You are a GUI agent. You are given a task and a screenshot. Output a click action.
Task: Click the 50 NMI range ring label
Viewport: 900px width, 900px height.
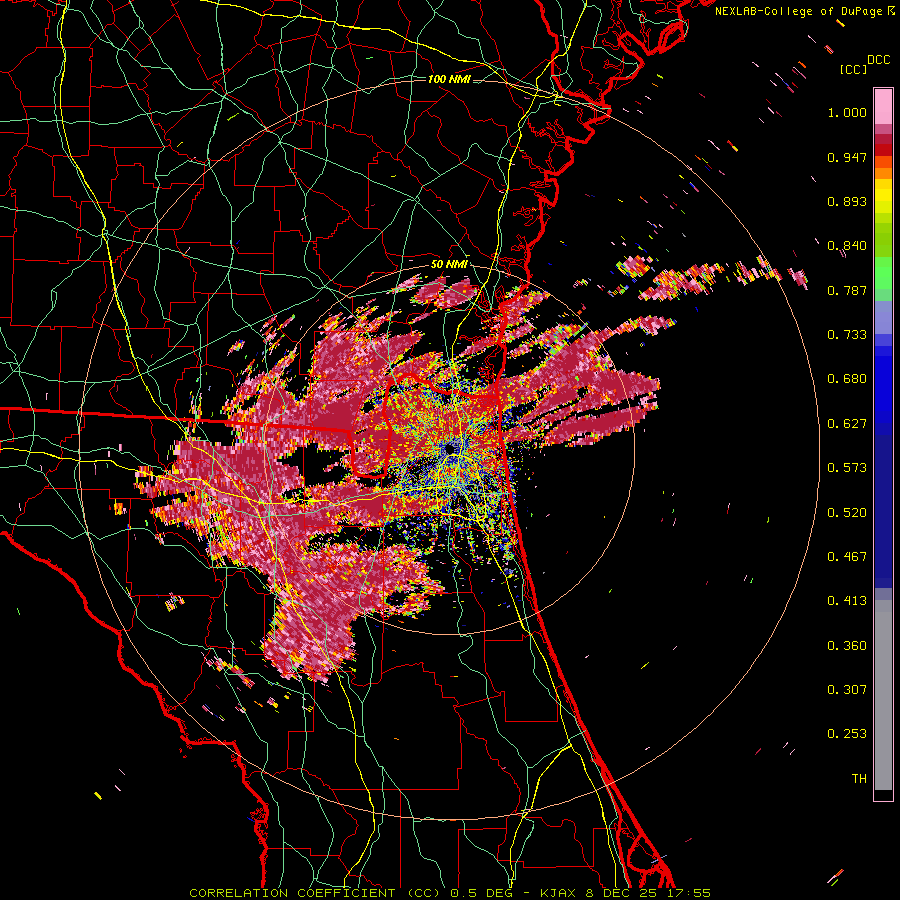click(449, 264)
